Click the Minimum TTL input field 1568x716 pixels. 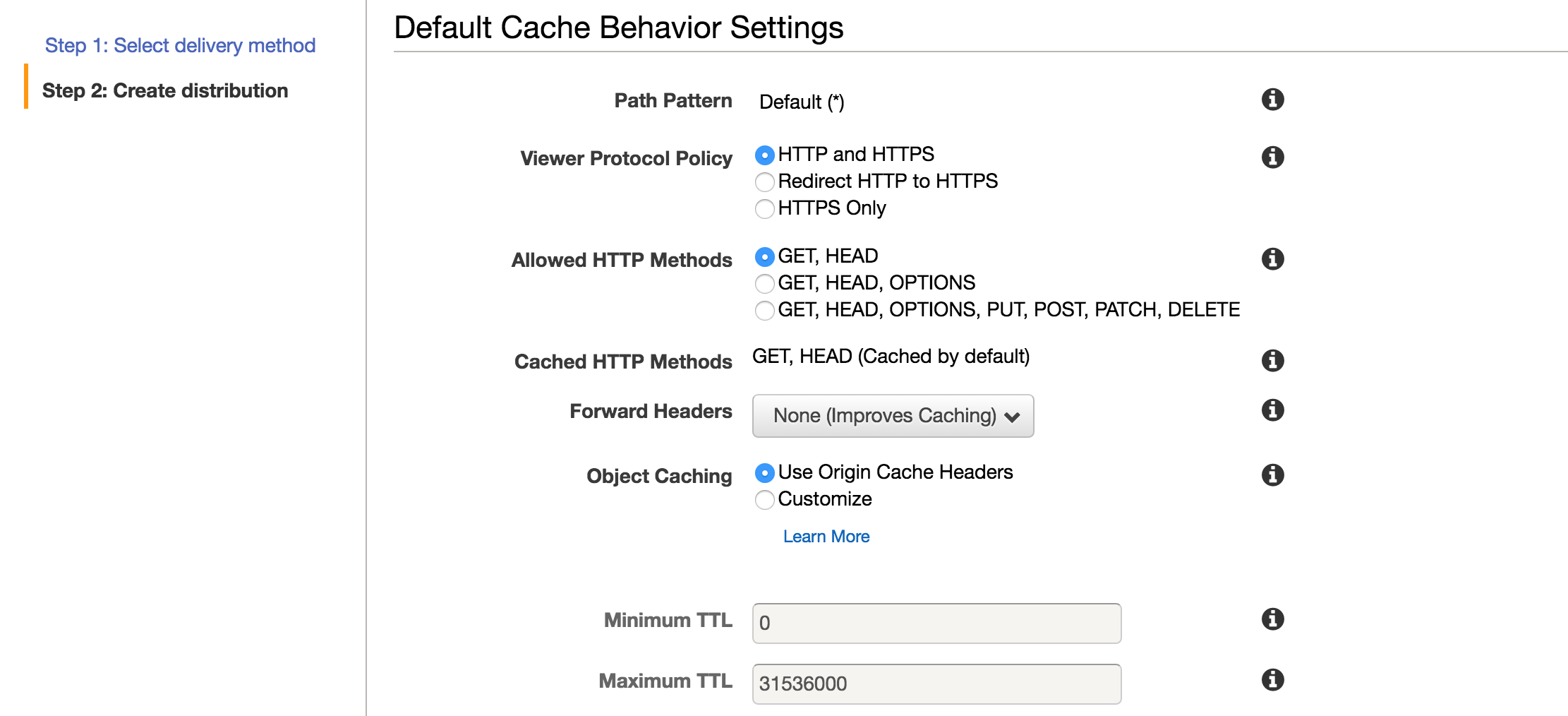tap(936, 623)
